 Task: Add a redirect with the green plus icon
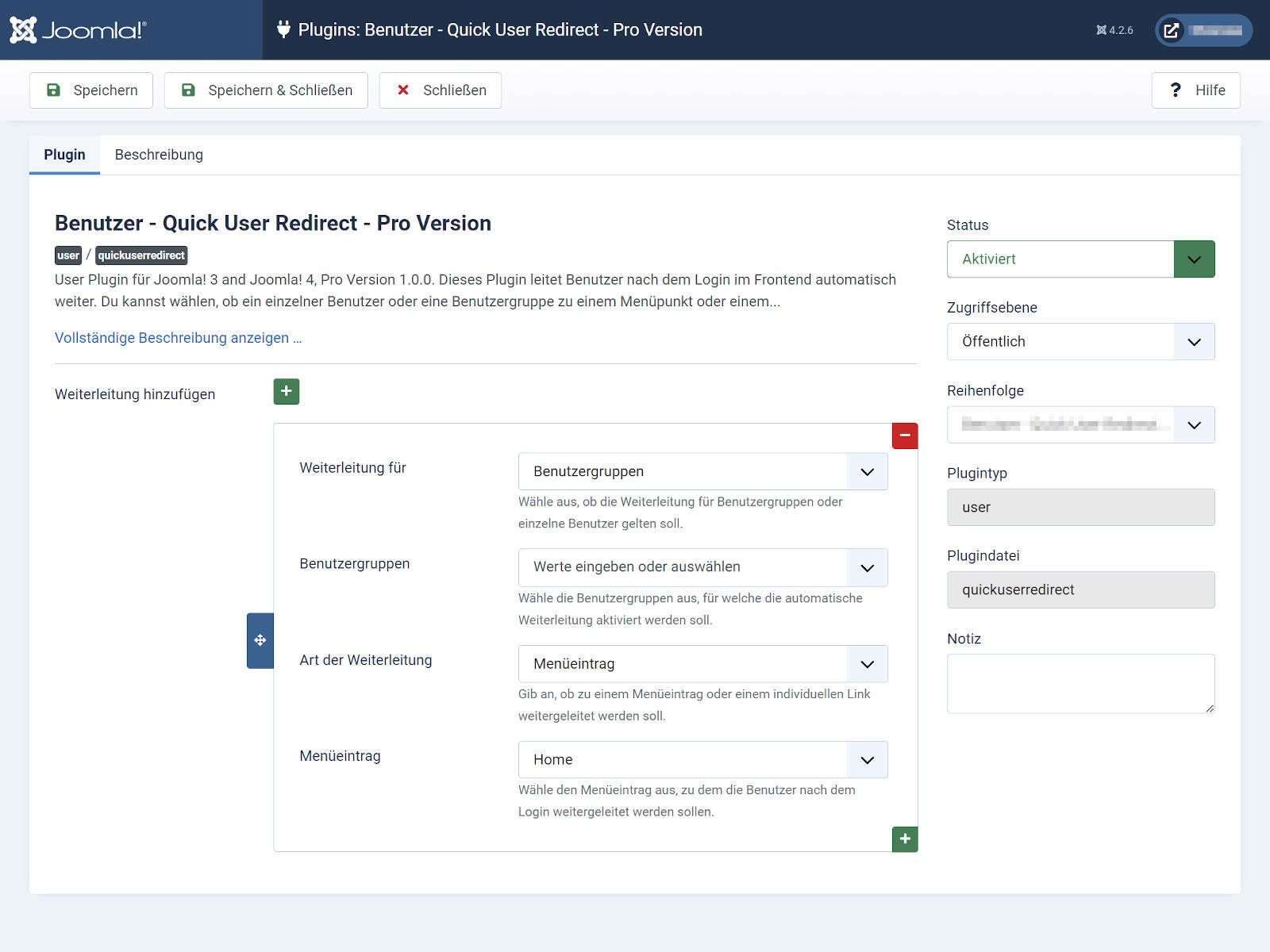tap(286, 391)
